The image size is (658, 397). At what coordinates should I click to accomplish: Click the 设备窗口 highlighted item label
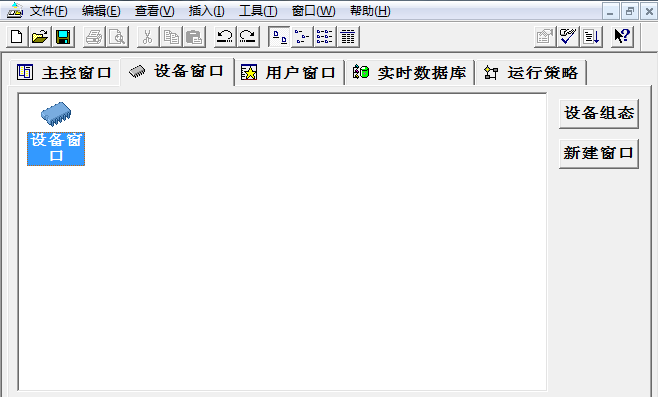[x=56, y=149]
